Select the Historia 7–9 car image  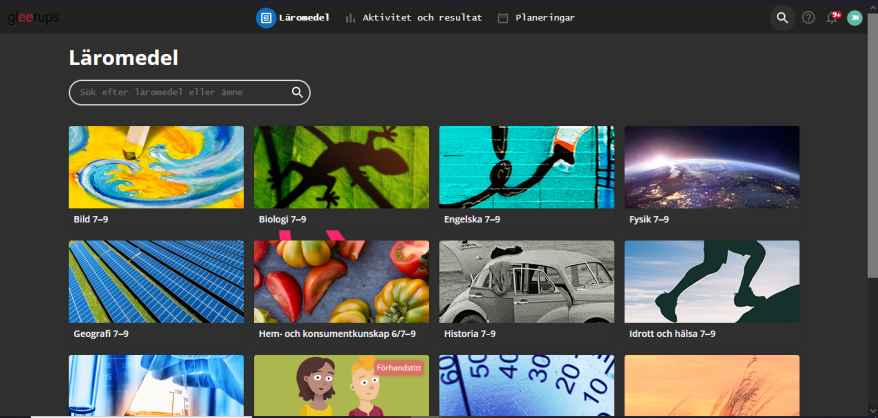pos(526,281)
